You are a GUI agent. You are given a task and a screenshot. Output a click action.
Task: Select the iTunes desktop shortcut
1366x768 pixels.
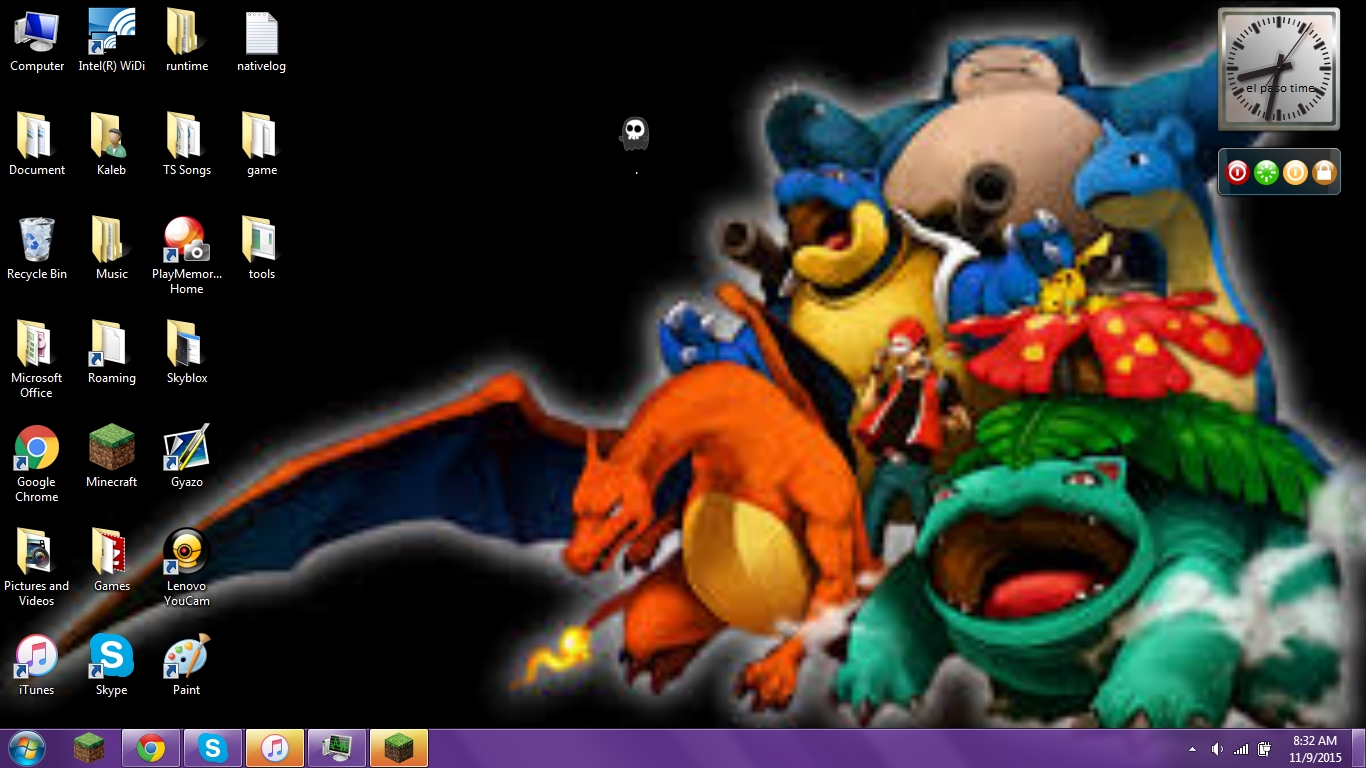coord(37,665)
